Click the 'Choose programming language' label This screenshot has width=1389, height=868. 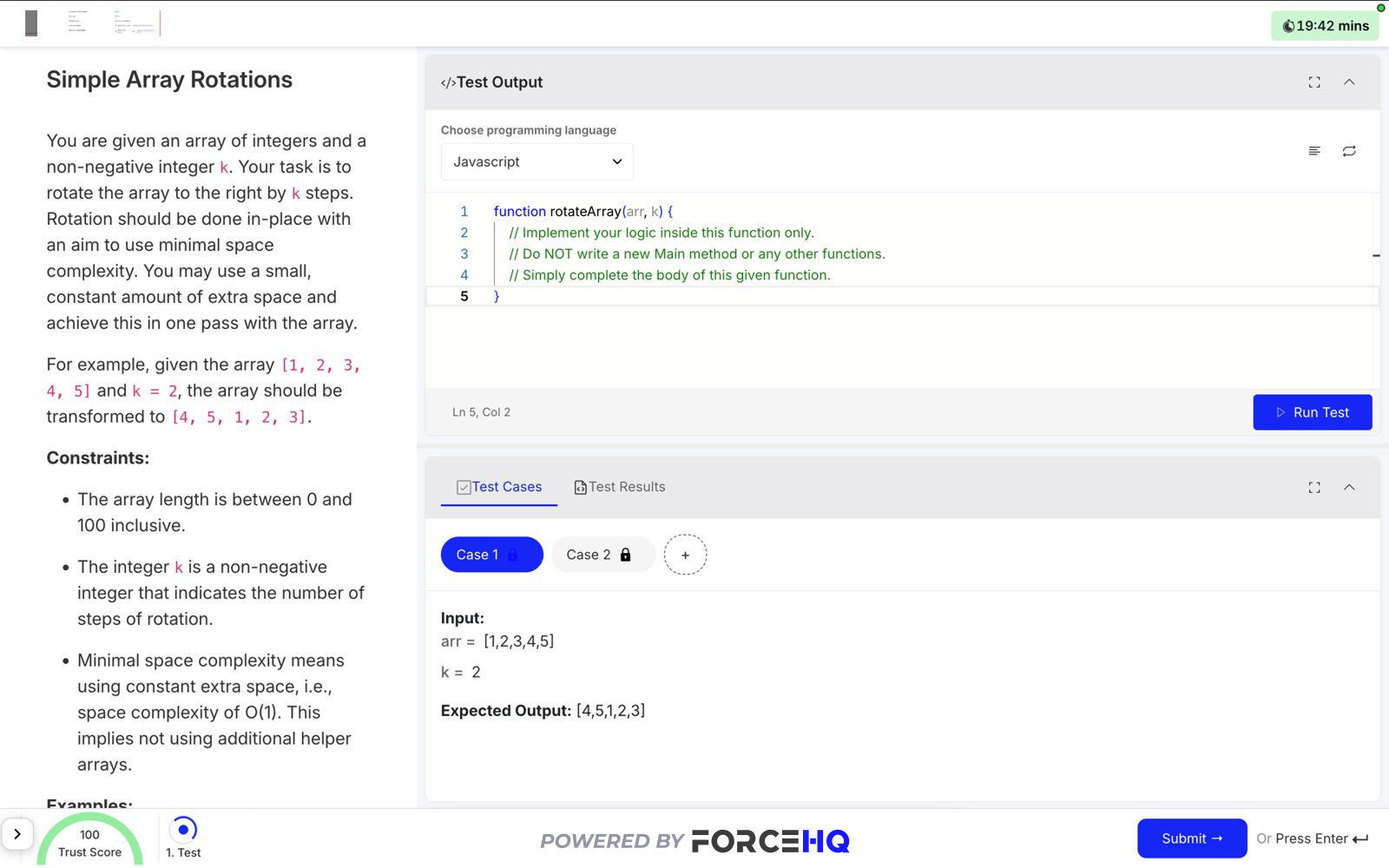[x=529, y=130]
